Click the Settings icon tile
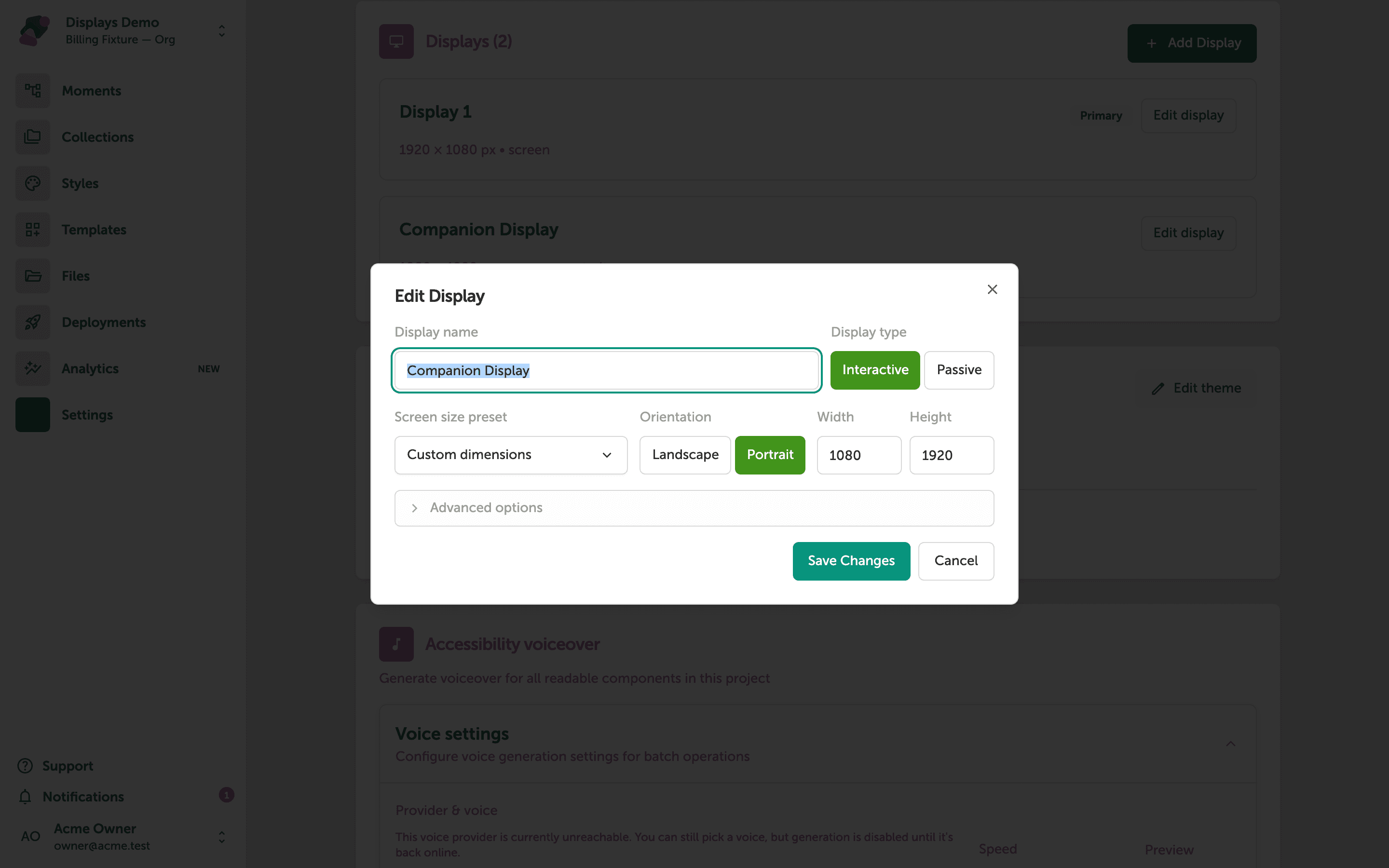Screen dimensions: 1389x868 click(33, 415)
